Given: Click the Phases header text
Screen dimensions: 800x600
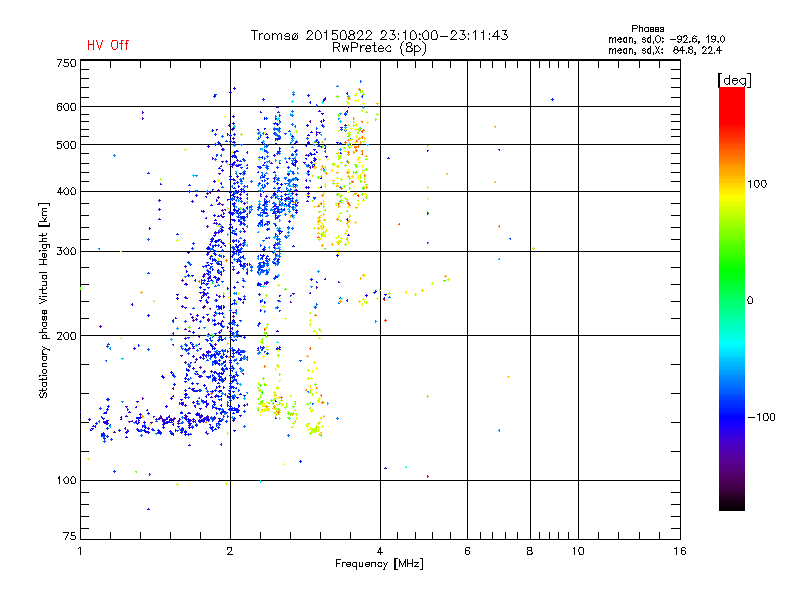Looking at the screenshot, I should 647,29.
